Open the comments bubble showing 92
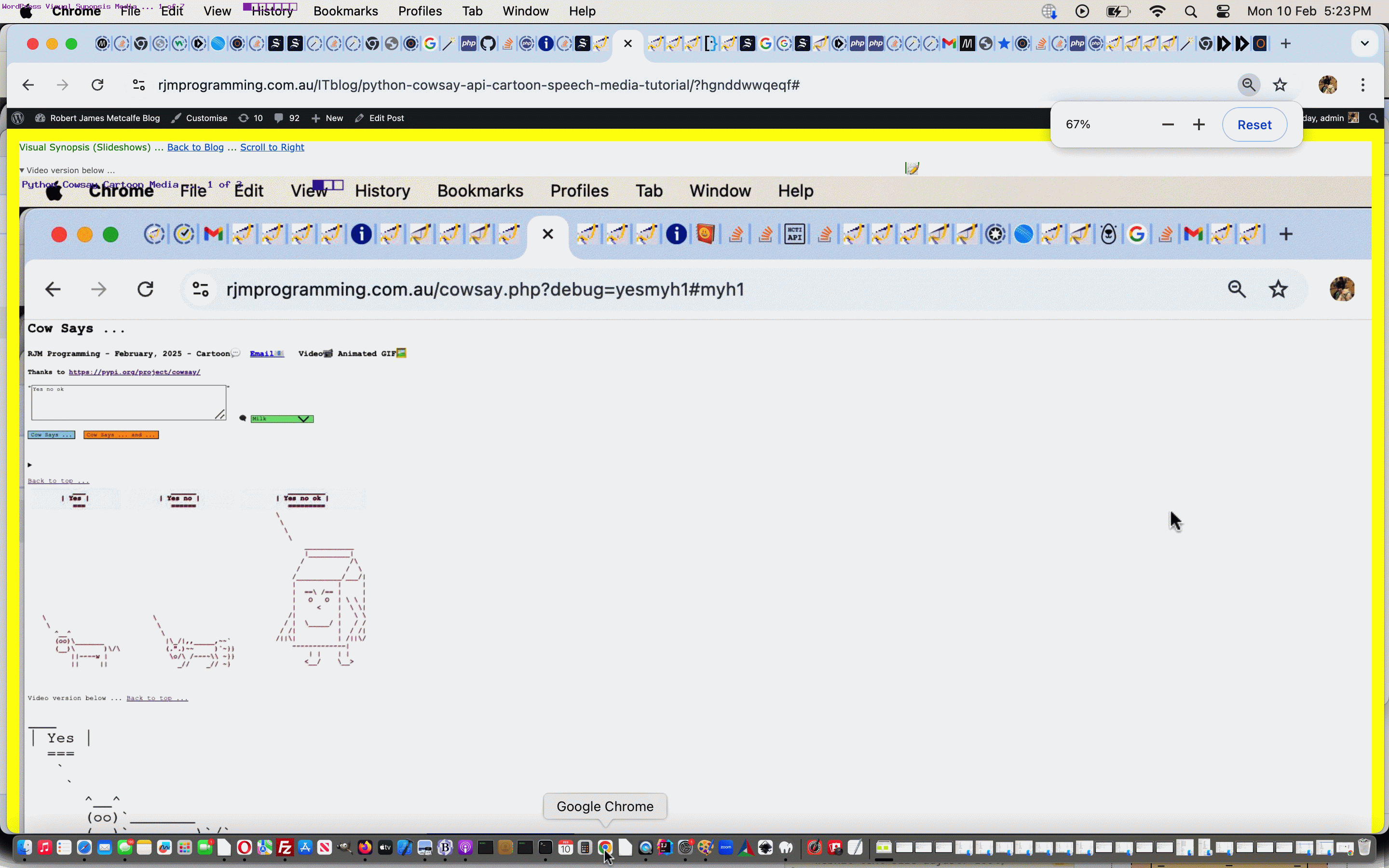Screen dimensions: 1389x868 pos(286,118)
